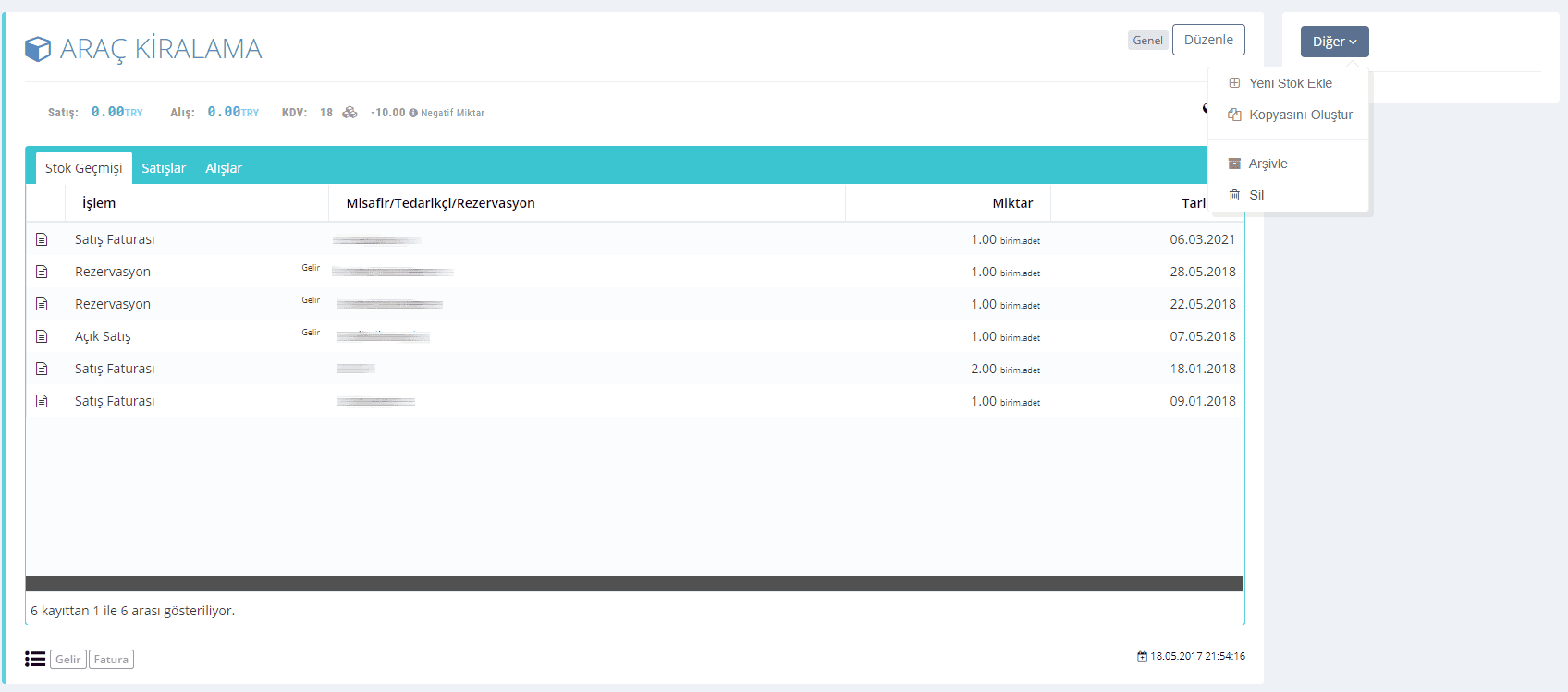
Task: Click the 2.00 quantity value
Action: 984,369
